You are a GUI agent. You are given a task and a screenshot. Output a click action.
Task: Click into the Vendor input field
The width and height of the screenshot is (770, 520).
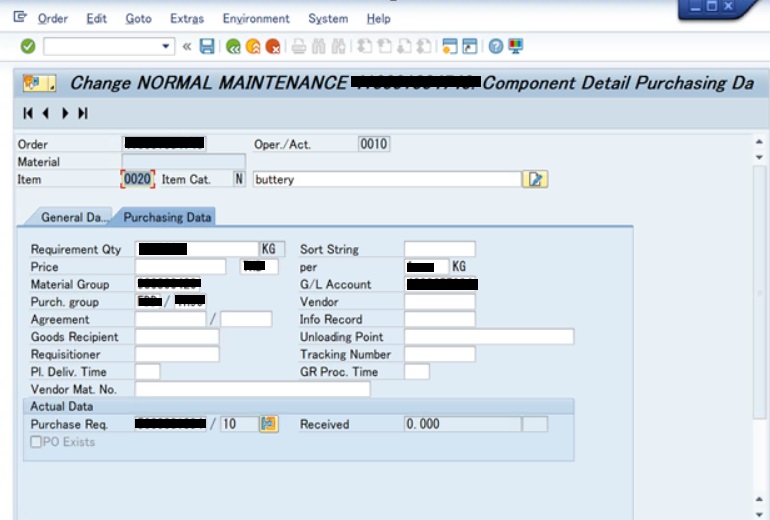[x=439, y=302]
